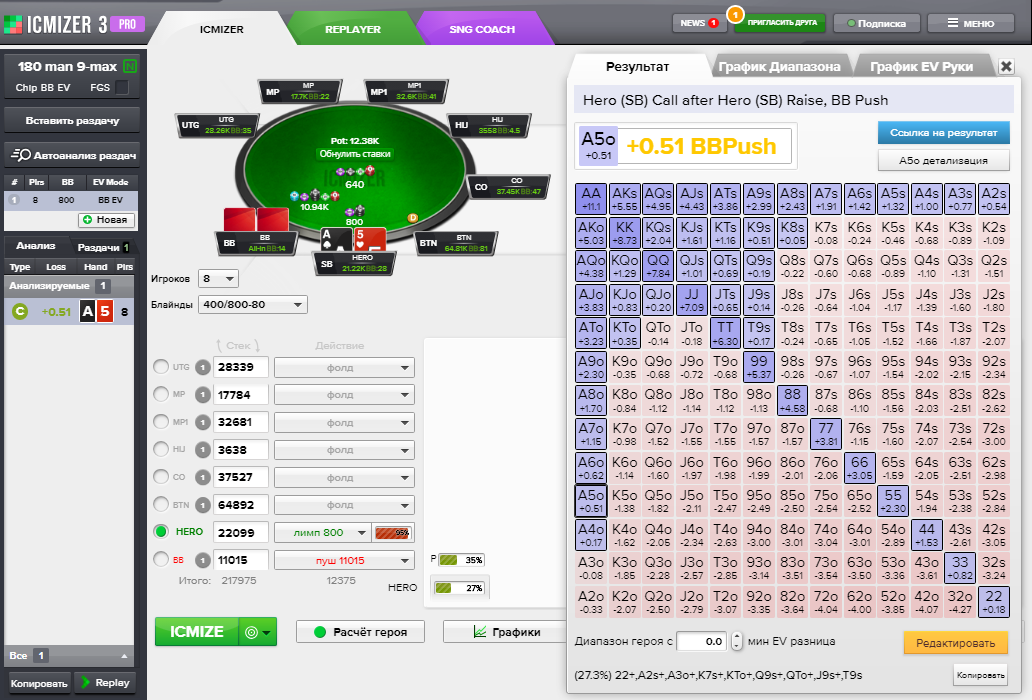Click the dealer button chip on the table
Image resolution: width=1032 pixels, height=700 pixels.
413,218
